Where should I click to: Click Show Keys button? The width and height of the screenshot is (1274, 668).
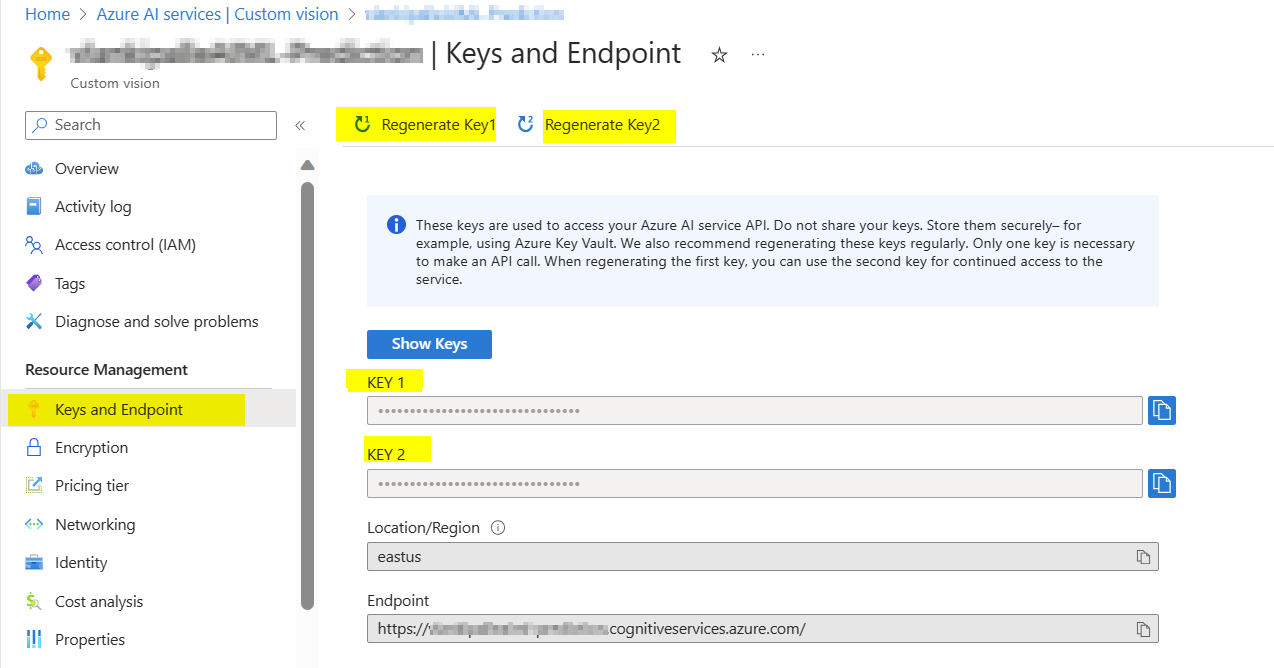pyautogui.click(x=429, y=344)
